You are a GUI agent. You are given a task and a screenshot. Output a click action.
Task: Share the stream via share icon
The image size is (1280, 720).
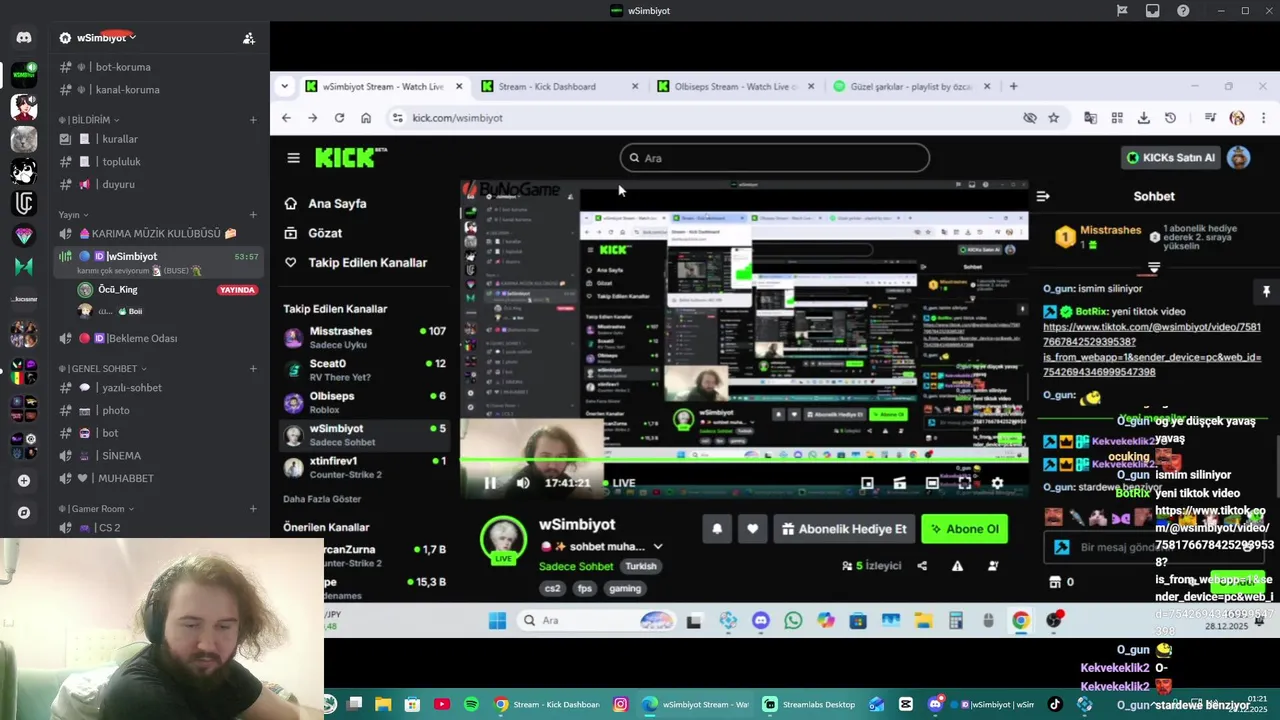coord(922,566)
